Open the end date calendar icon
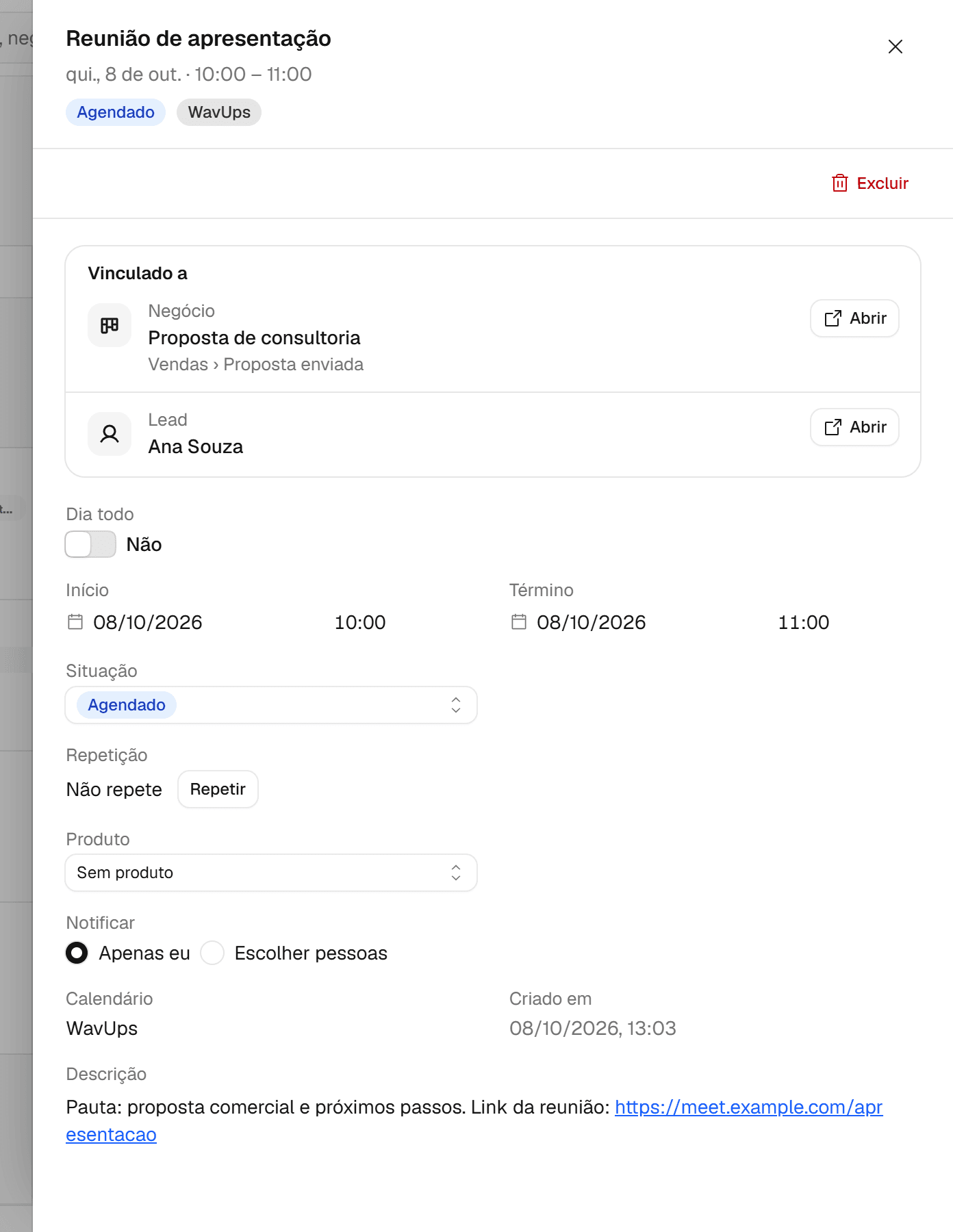Image resolution: width=953 pixels, height=1232 pixels. [x=519, y=622]
